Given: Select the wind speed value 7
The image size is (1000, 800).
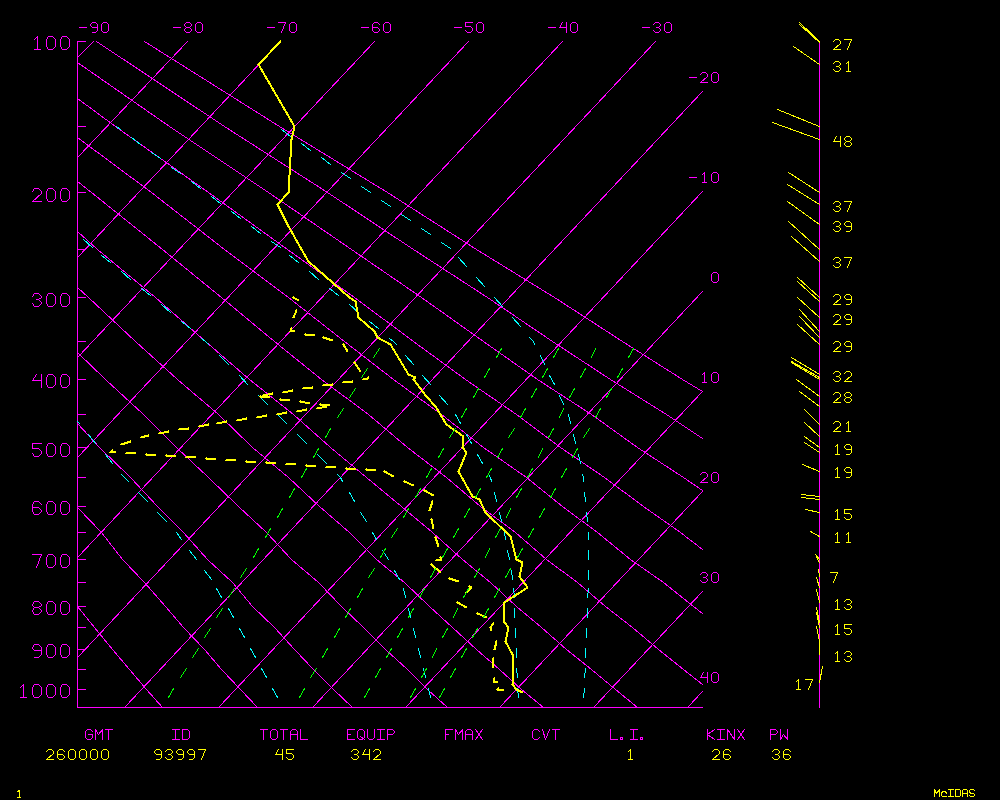Looking at the screenshot, I should coord(834,578).
